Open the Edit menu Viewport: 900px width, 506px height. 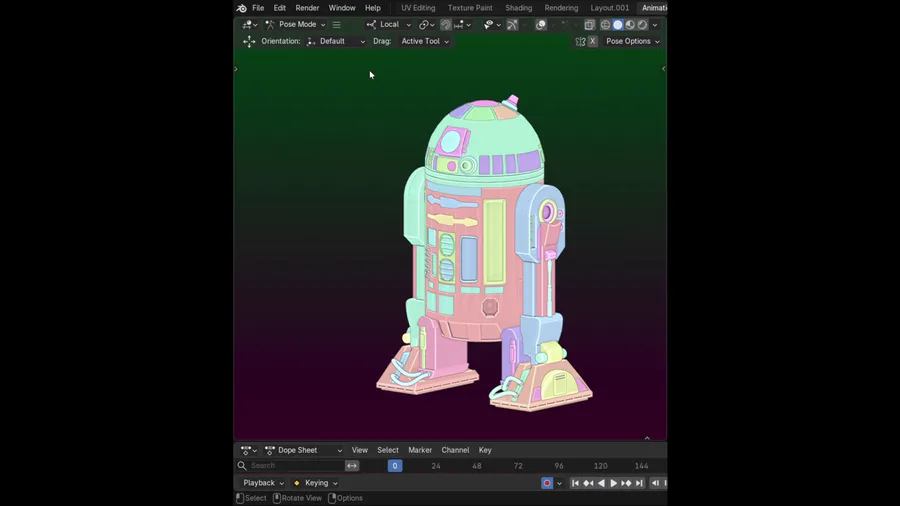pos(280,8)
